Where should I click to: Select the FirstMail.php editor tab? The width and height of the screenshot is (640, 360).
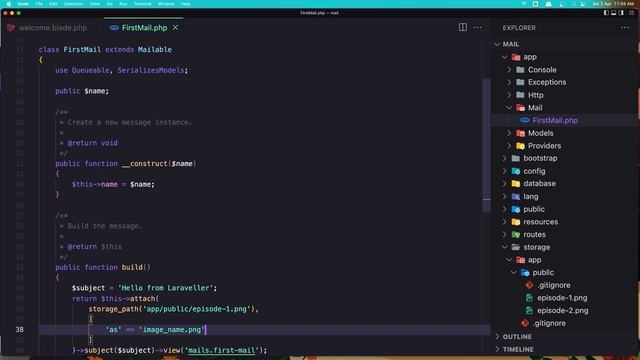[144, 28]
